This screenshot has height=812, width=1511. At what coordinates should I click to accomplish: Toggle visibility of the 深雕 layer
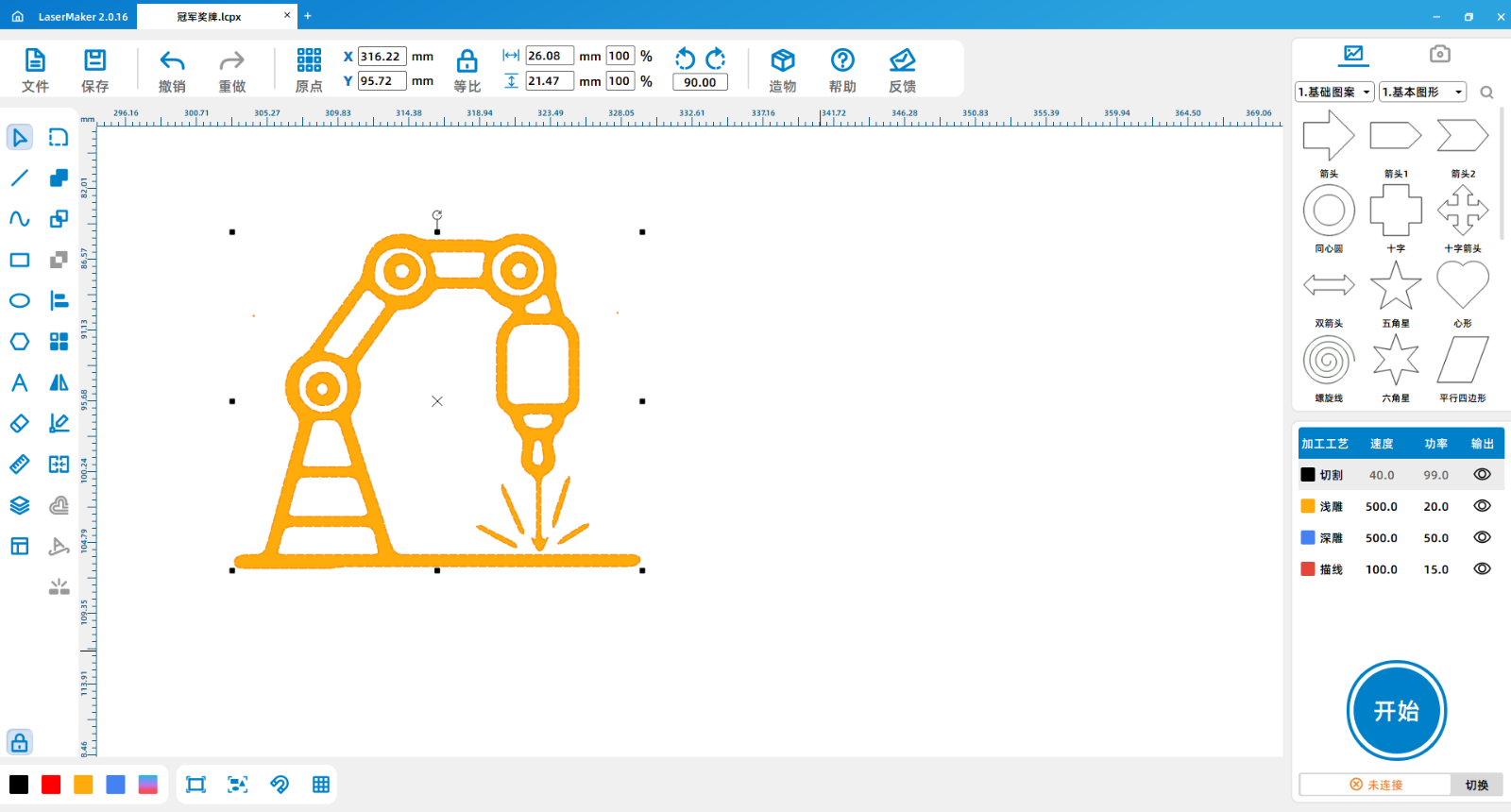[x=1482, y=537]
